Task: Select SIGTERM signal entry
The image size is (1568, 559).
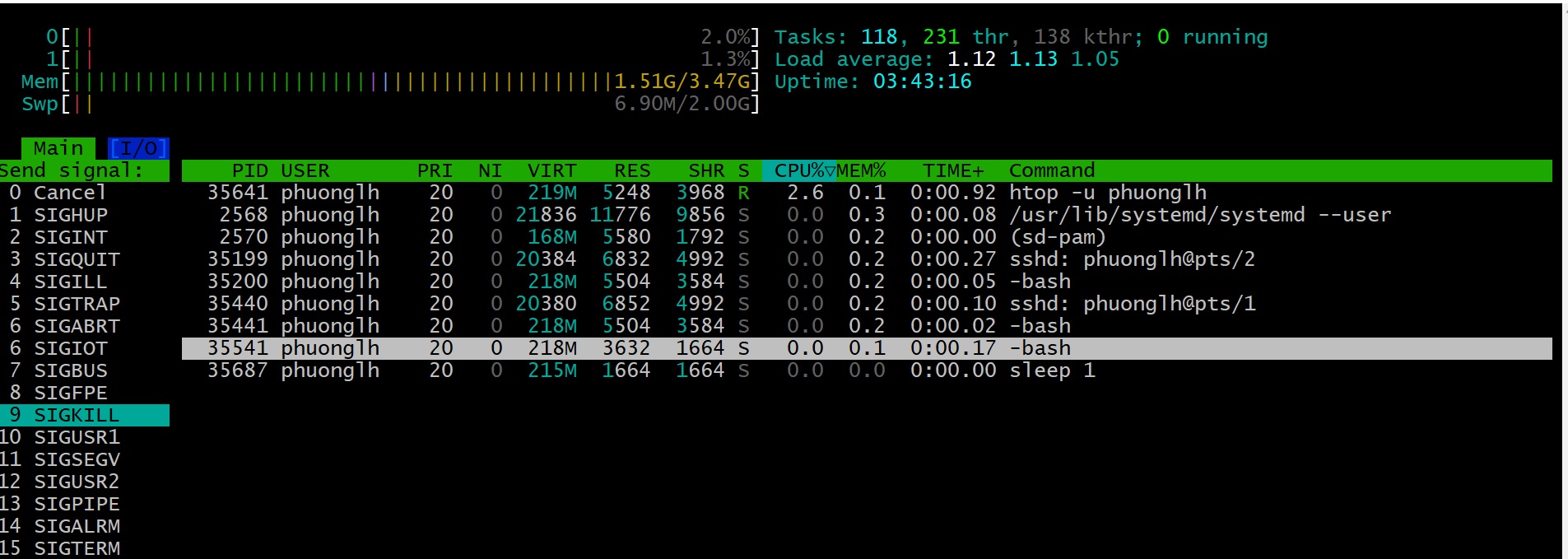Action: [76, 548]
